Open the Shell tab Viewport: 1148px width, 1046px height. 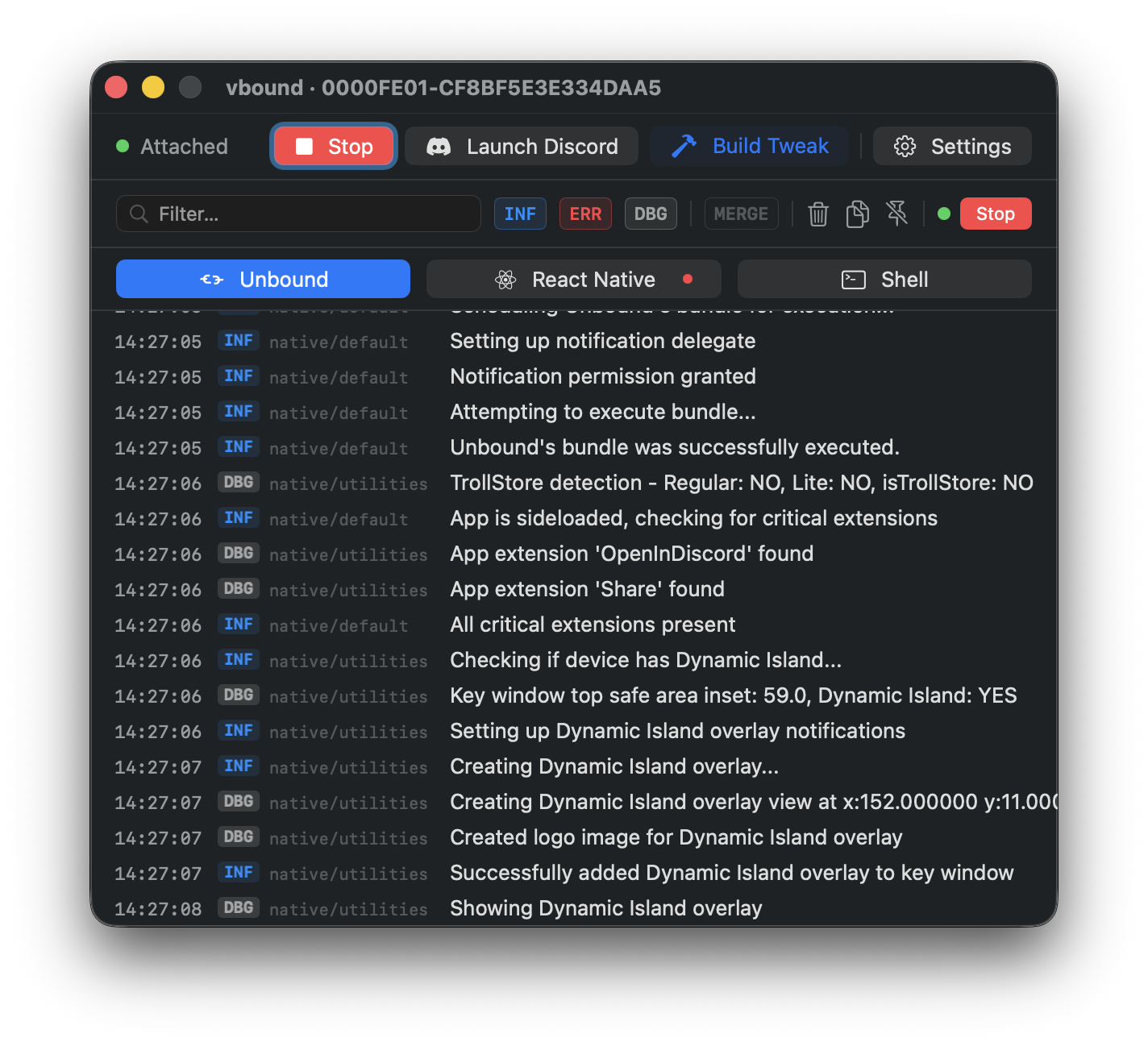pos(884,279)
